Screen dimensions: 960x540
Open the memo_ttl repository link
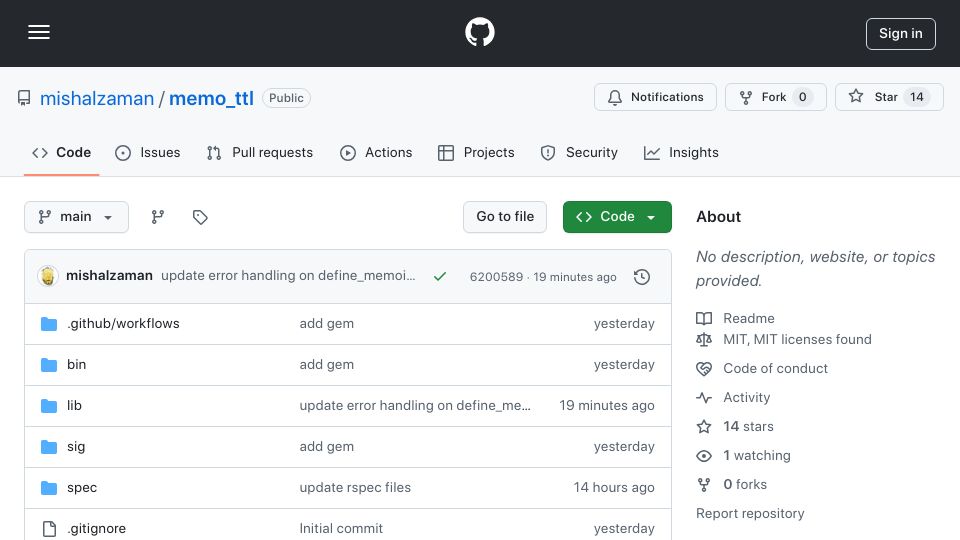[211, 98]
